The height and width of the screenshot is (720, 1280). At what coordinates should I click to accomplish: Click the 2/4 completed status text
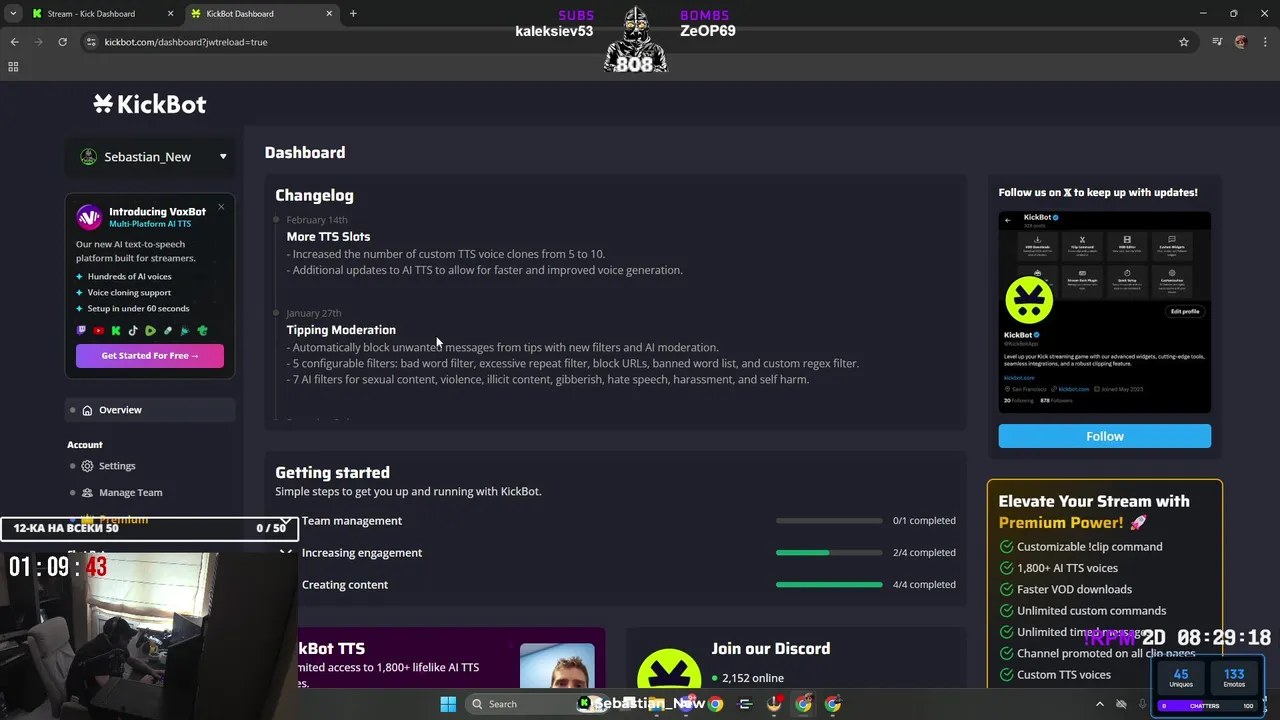pyautogui.click(x=924, y=553)
